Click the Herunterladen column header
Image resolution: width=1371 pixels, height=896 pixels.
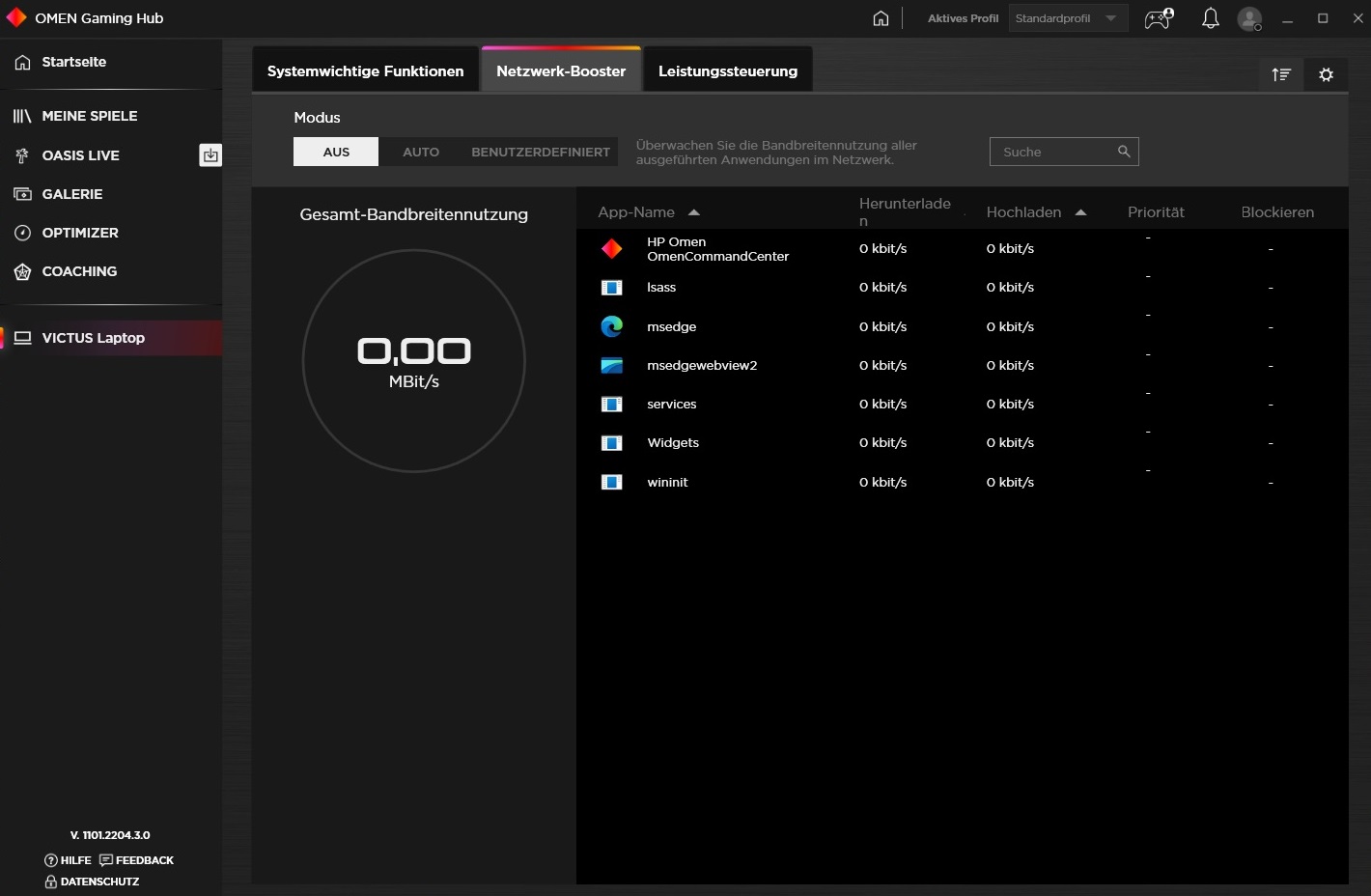pyautogui.click(x=905, y=212)
